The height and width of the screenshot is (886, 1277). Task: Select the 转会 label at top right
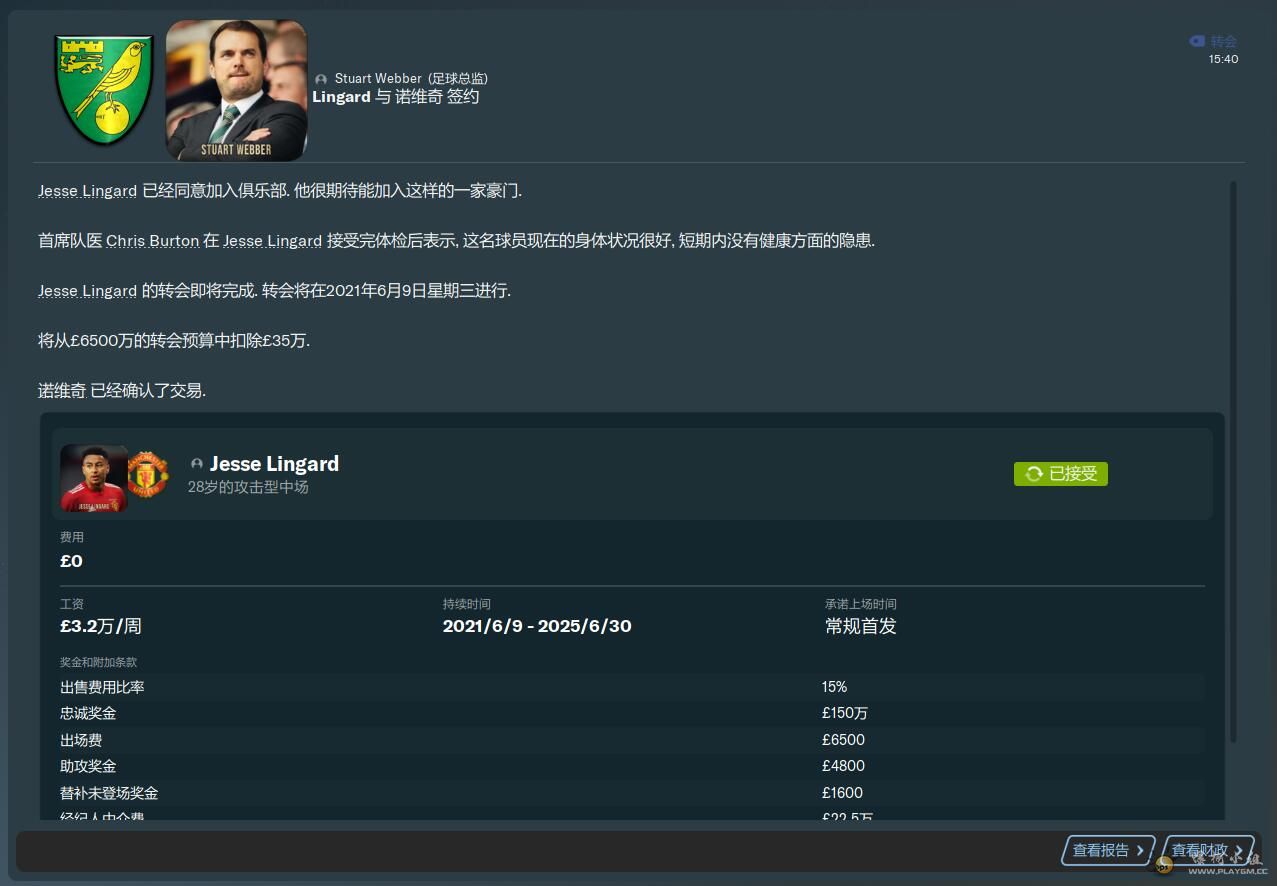[1224, 41]
